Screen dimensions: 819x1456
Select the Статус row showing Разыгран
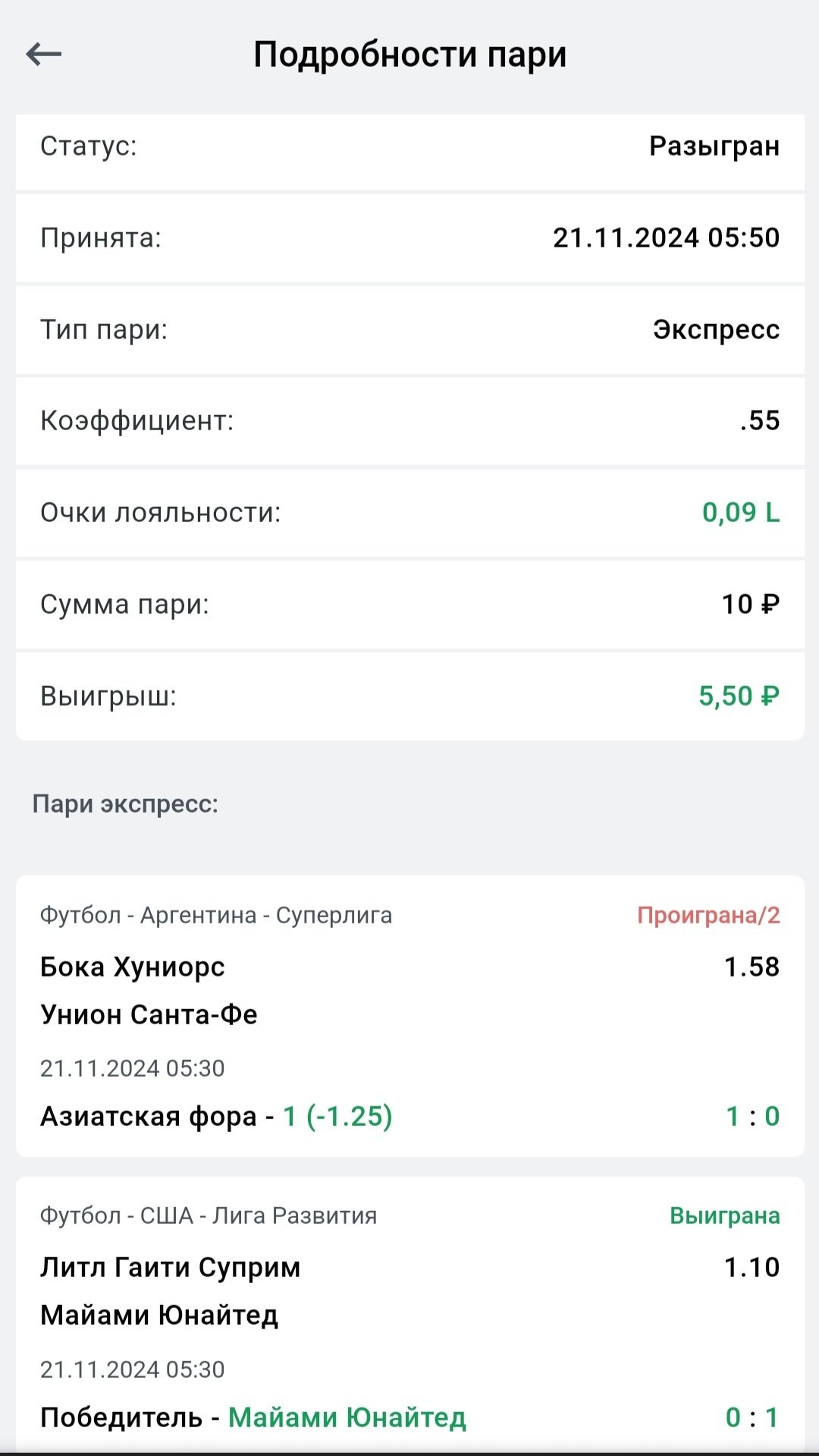tap(409, 146)
